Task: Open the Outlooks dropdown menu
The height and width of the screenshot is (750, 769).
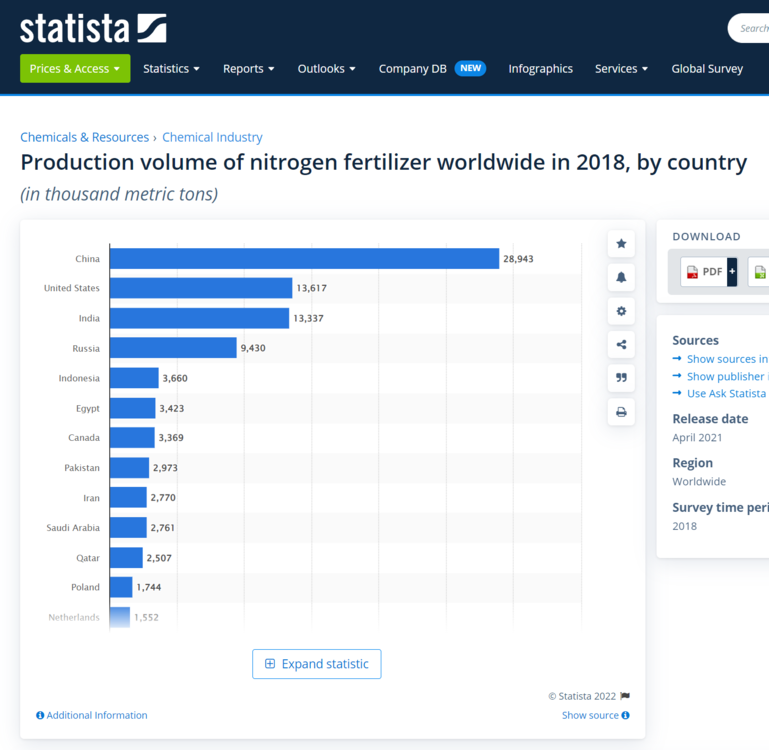Action: (x=327, y=69)
